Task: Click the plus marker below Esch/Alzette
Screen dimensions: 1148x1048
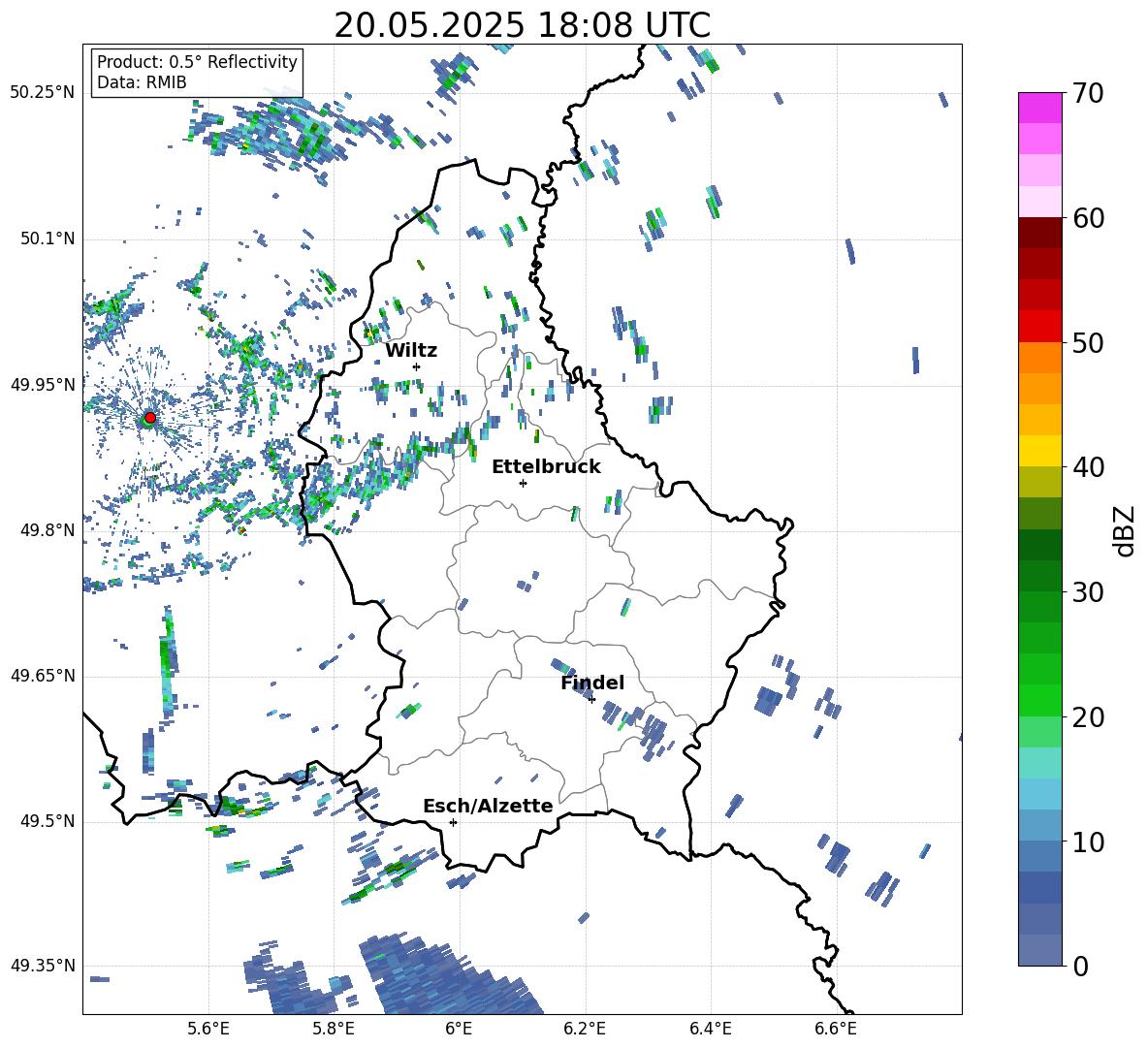Action: tap(453, 822)
